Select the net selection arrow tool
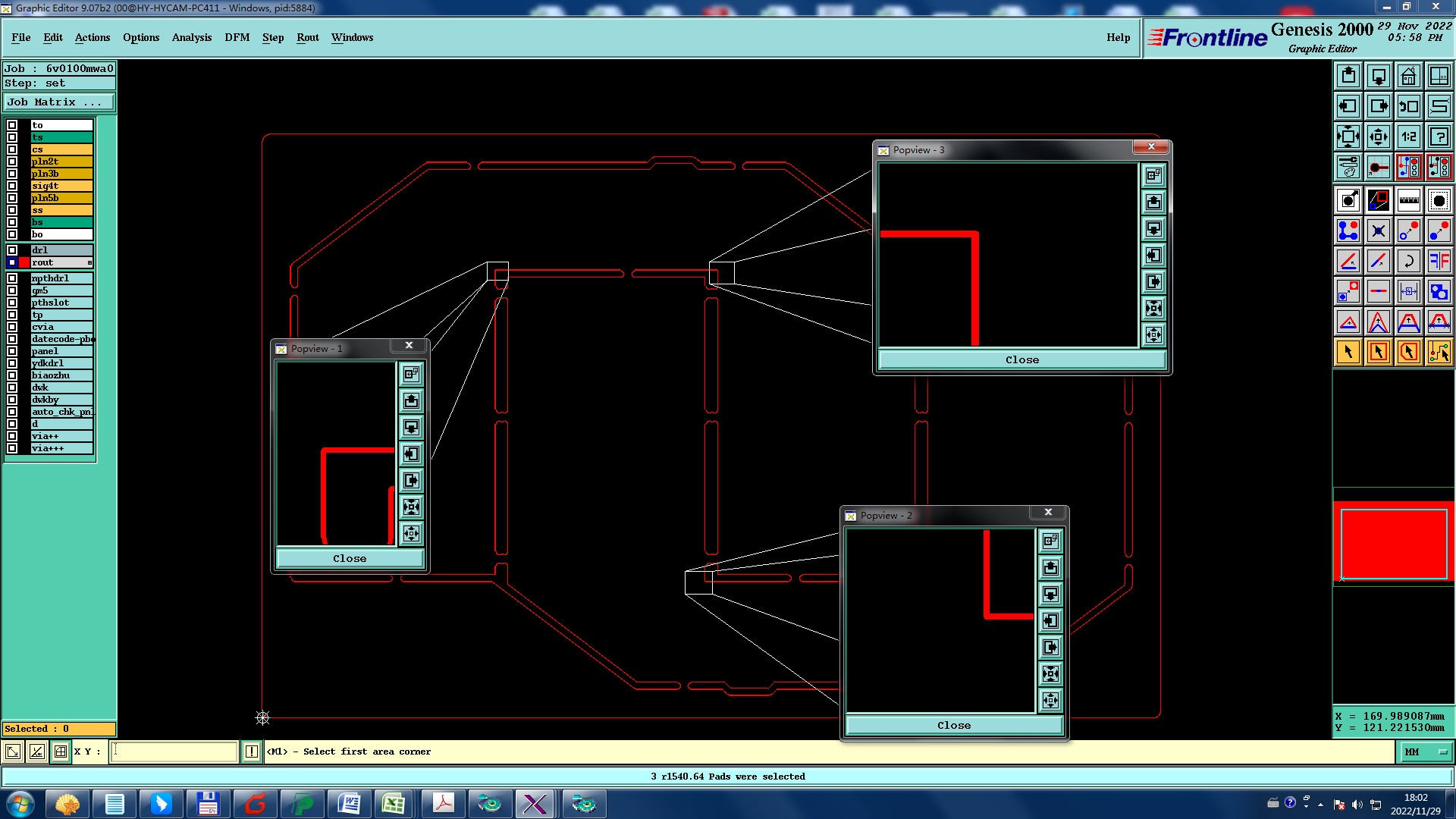The height and width of the screenshot is (819, 1456). point(1439,352)
